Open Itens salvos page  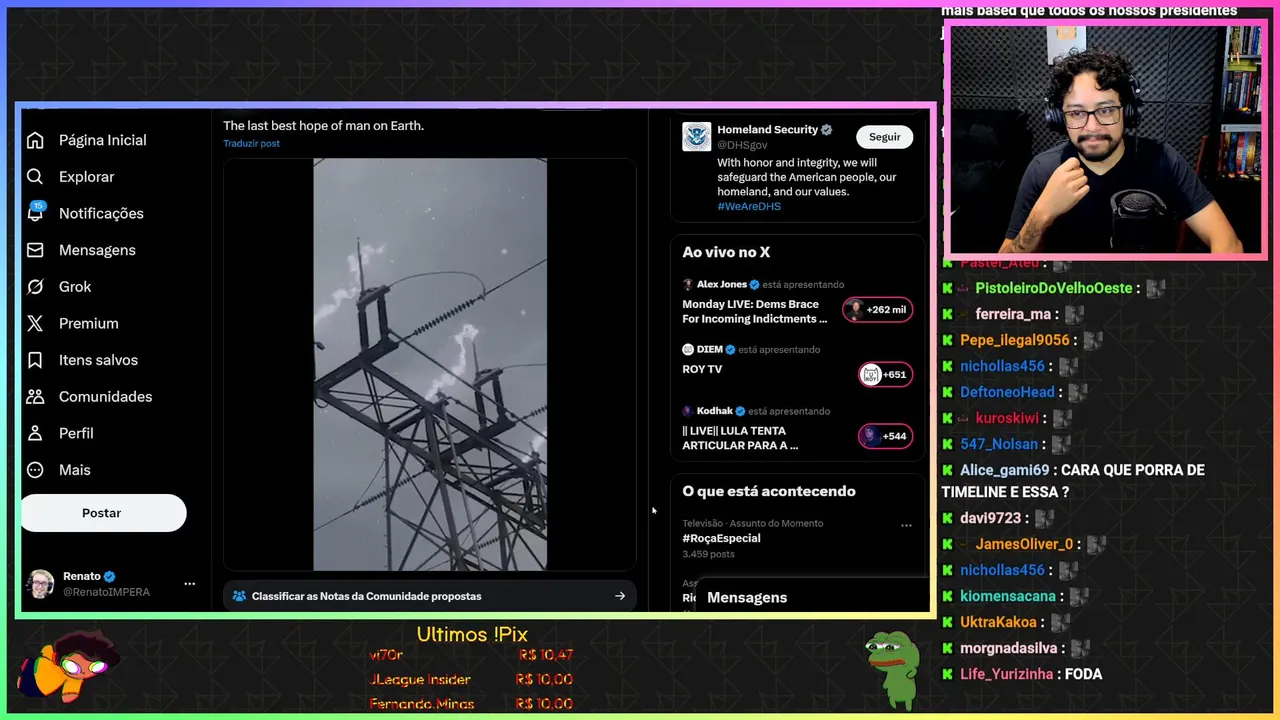[x=98, y=360]
